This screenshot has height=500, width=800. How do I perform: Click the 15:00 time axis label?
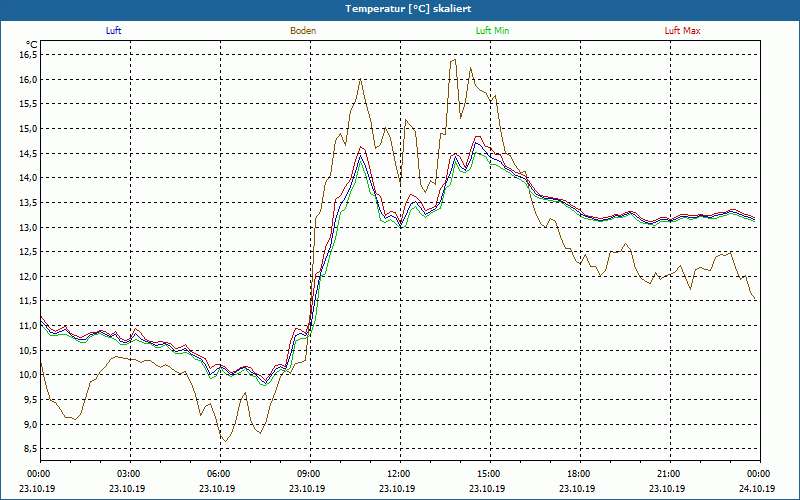491,474
